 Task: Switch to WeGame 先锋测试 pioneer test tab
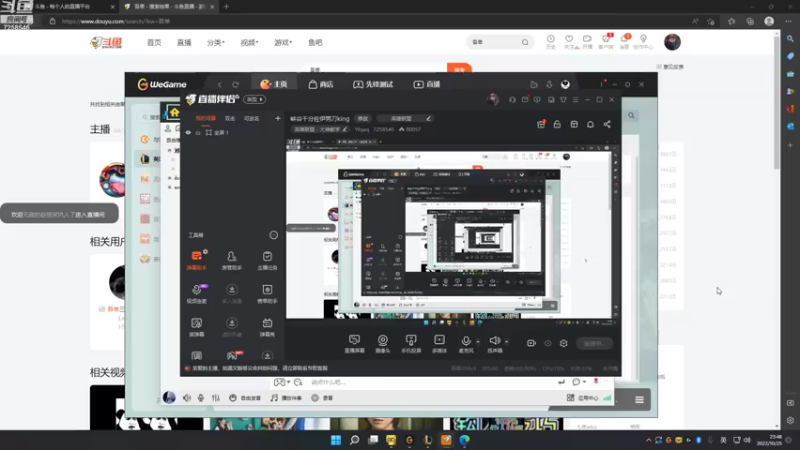coord(373,84)
